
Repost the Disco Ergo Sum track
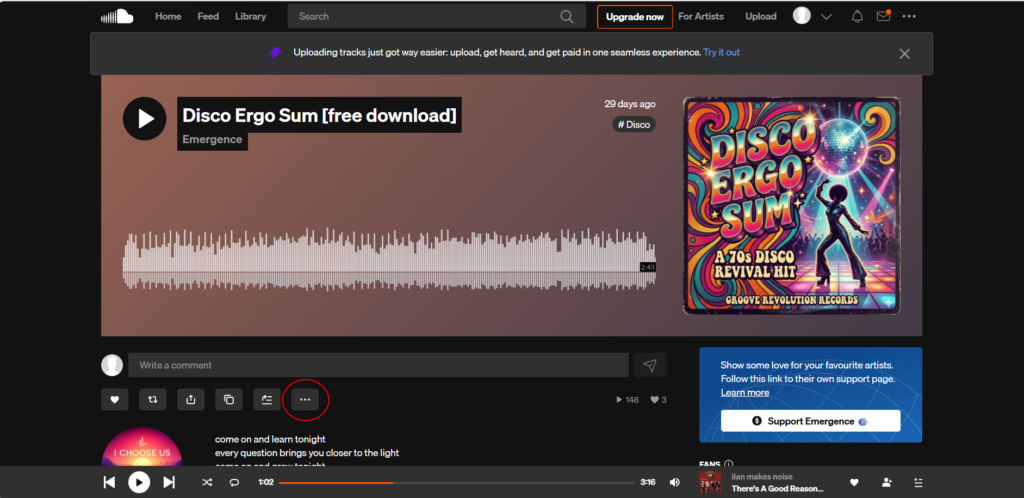[x=152, y=400]
